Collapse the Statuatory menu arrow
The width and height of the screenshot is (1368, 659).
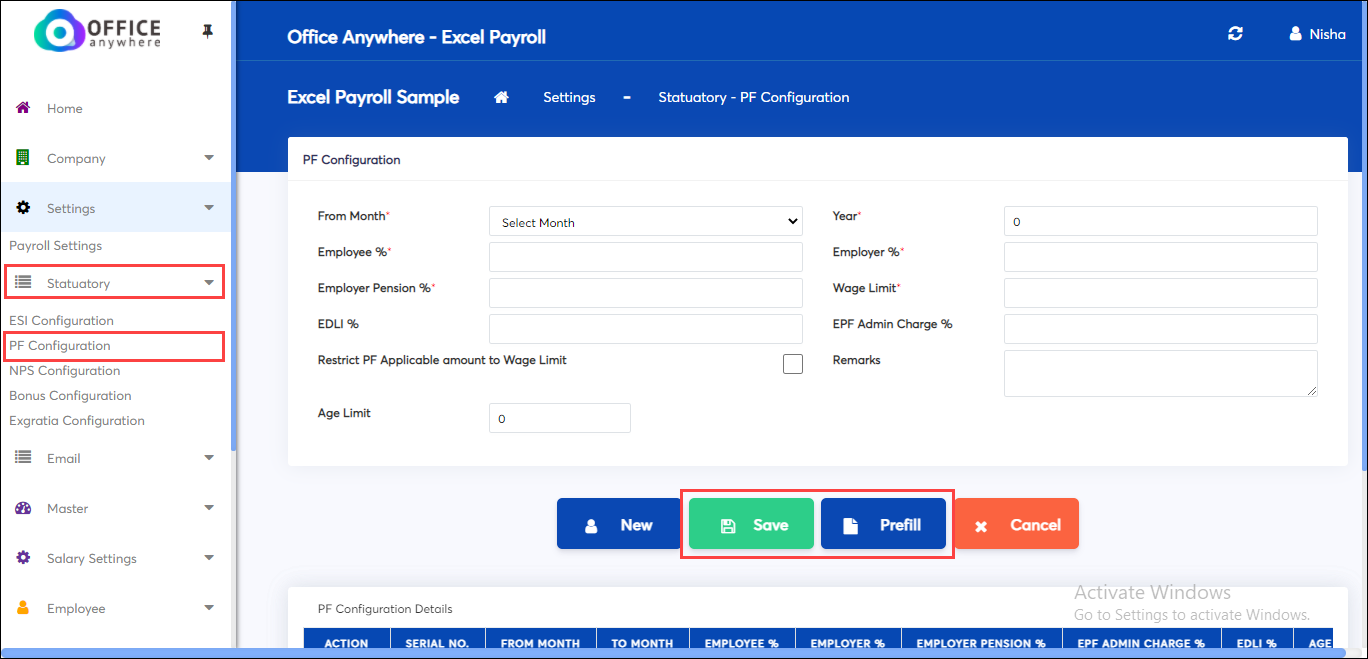click(x=209, y=283)
